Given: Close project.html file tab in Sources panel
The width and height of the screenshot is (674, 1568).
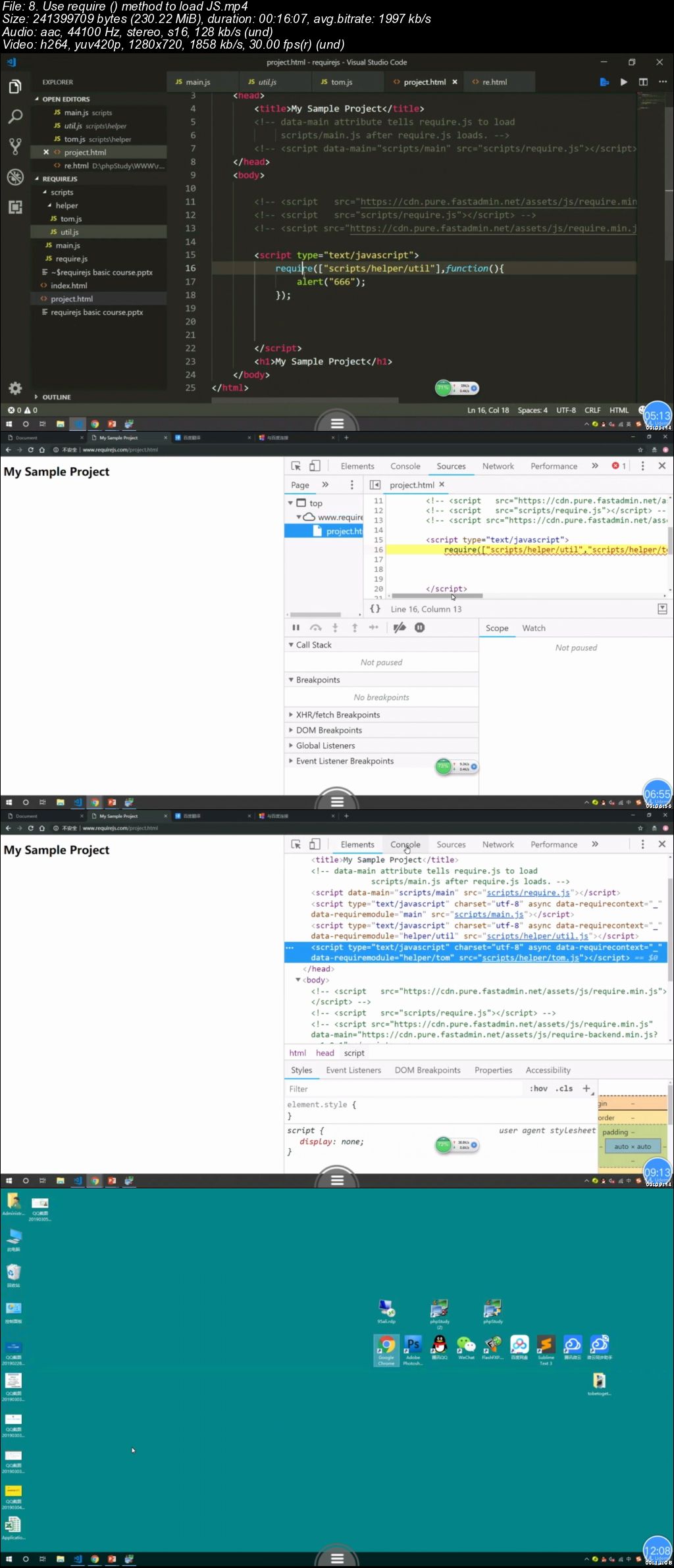Looking at the screenshot, I should pyautogui.click(x=442, y=484).
